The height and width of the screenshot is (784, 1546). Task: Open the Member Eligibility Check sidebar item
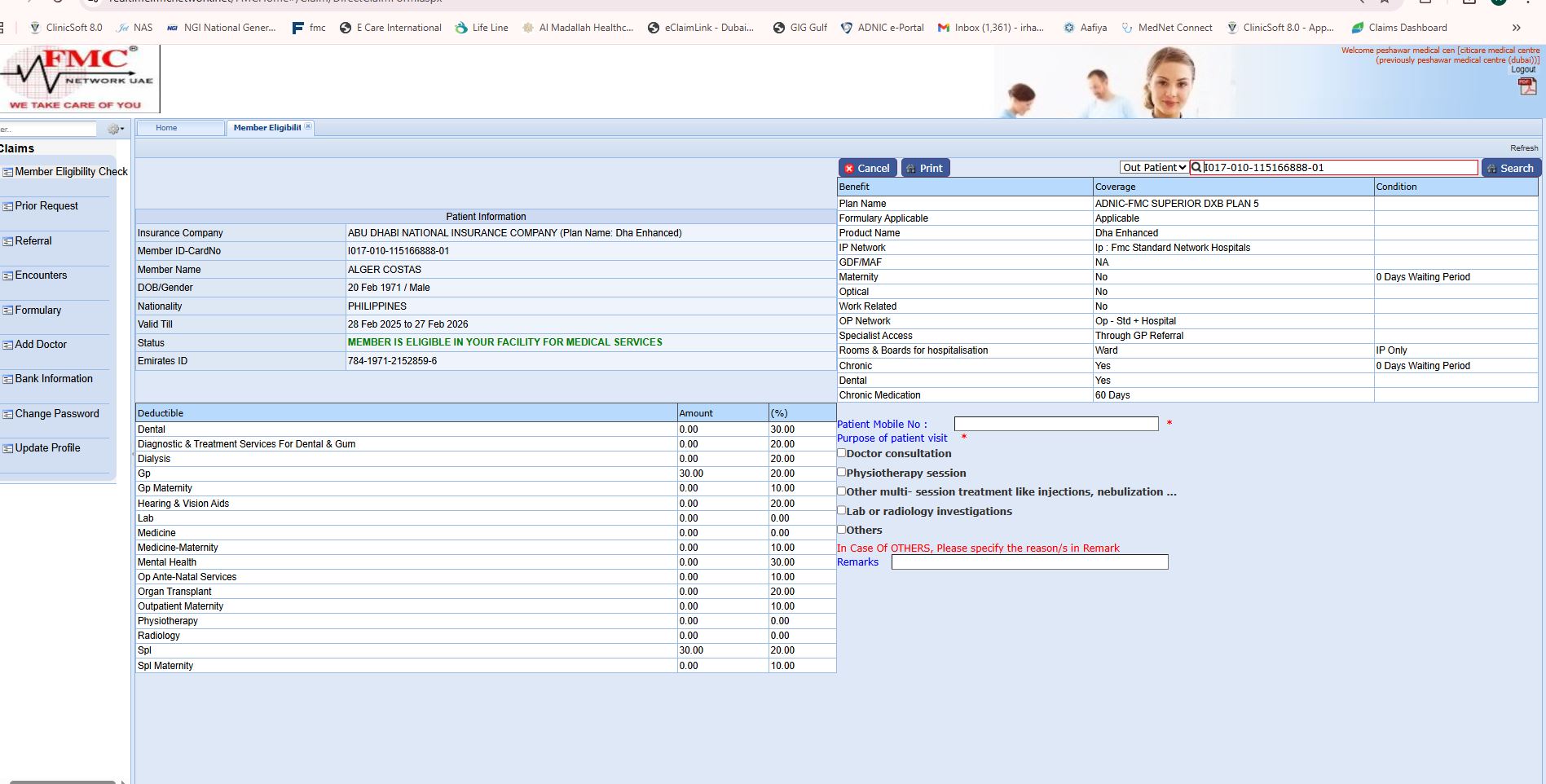click(71, 172)
